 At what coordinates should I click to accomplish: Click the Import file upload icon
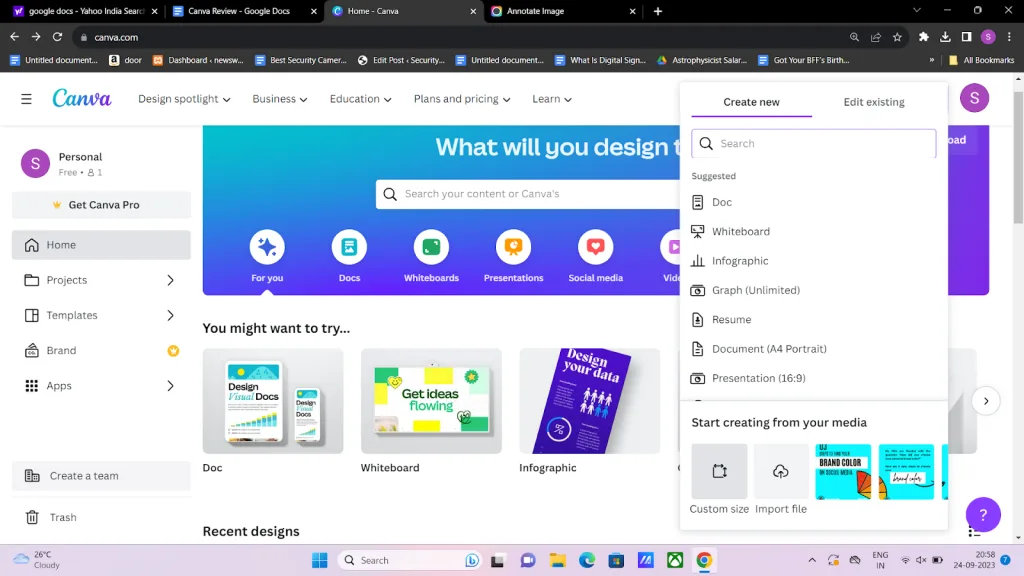click(x=781, y=471)
